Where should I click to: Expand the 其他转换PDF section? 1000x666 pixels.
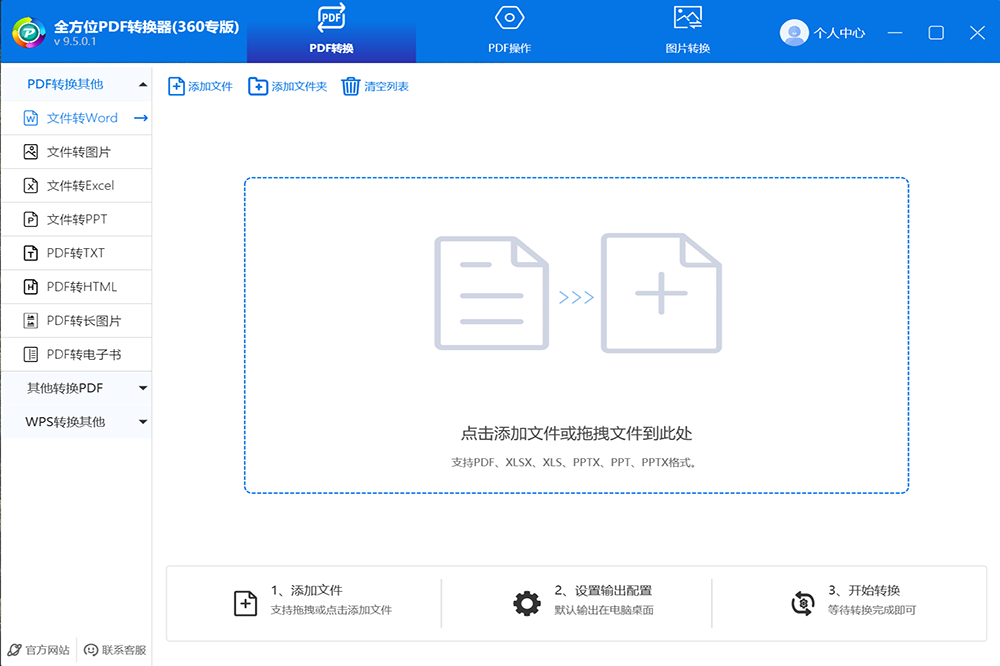(143, 388)
